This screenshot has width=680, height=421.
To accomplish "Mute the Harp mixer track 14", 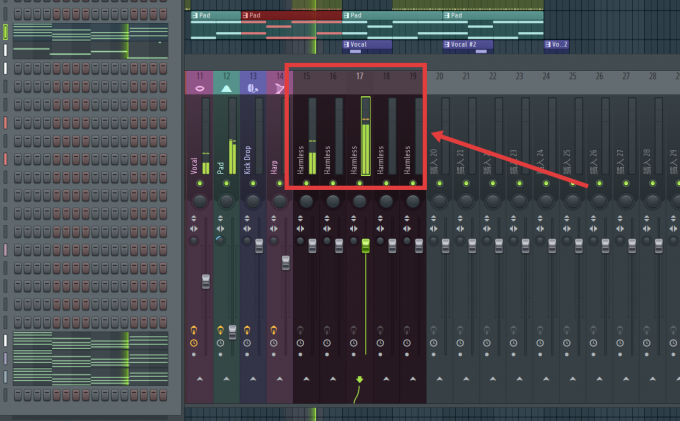I will [279, 183].
